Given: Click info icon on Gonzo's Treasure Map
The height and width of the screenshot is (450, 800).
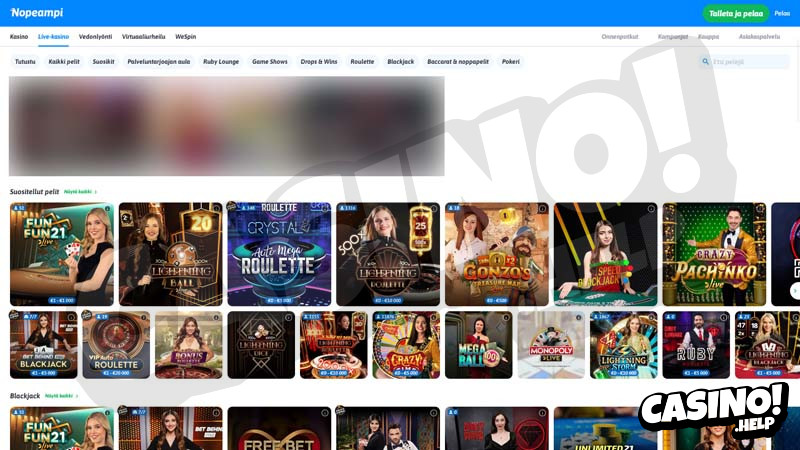Looking at the screenshot, I should coord(542,209).
